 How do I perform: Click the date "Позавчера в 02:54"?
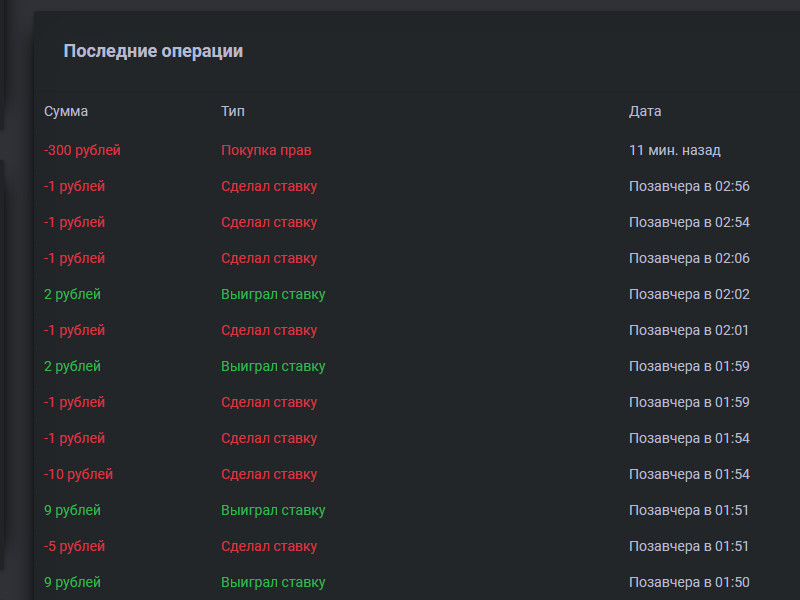(x=689, y=222)
